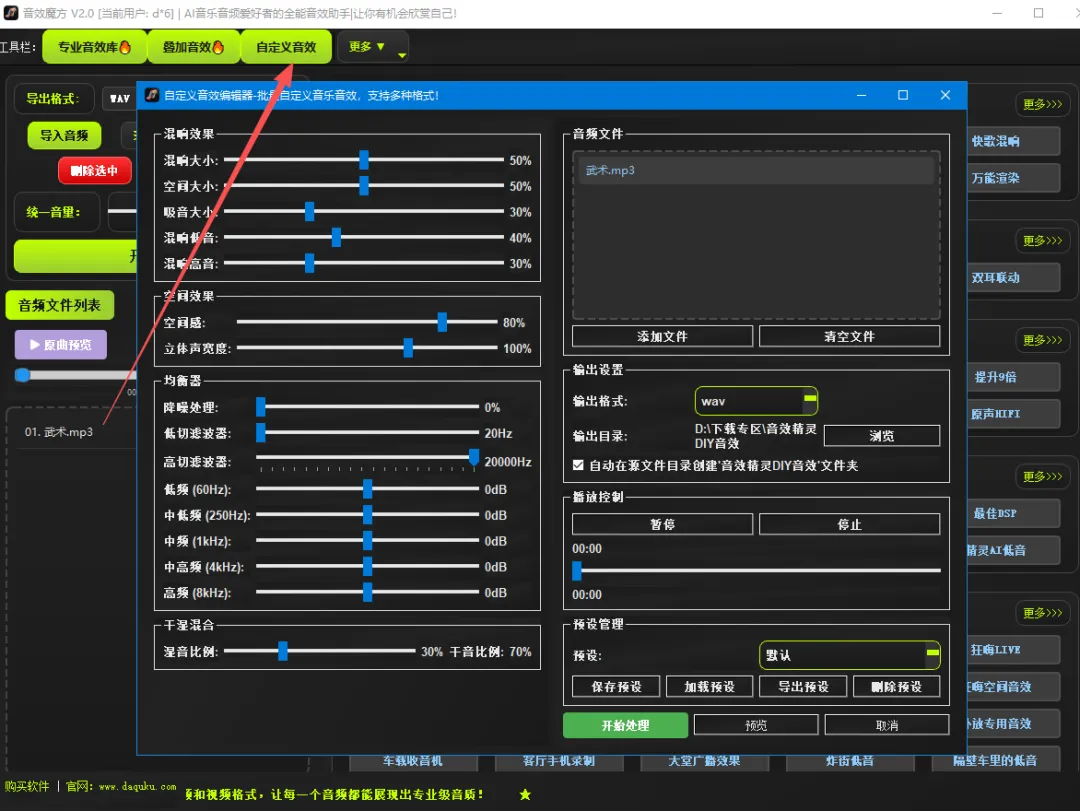Open the www.daquku.com website link
The image size is (1080, 811).
pos(137,786)
